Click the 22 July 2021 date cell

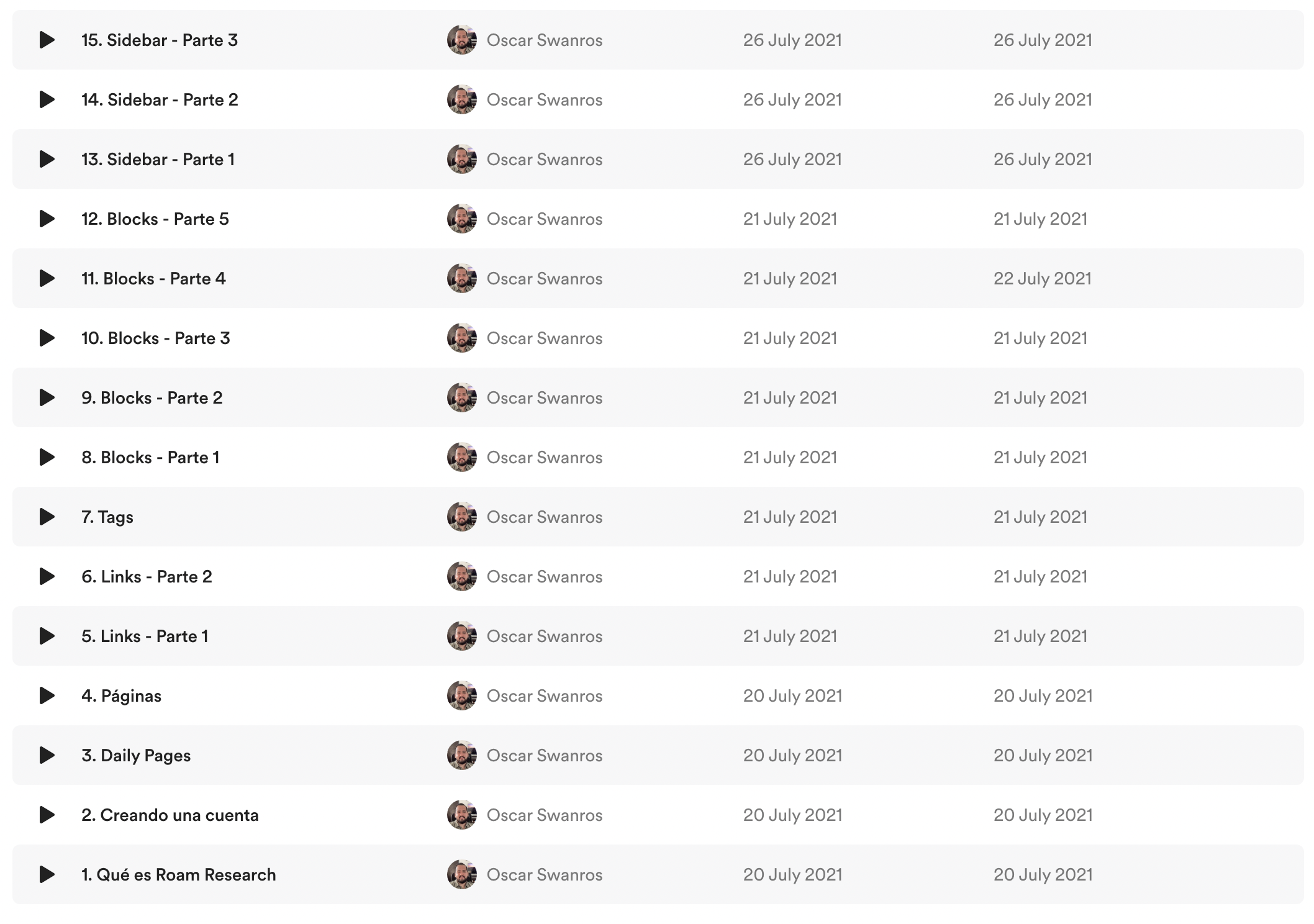coord(1043,279)
